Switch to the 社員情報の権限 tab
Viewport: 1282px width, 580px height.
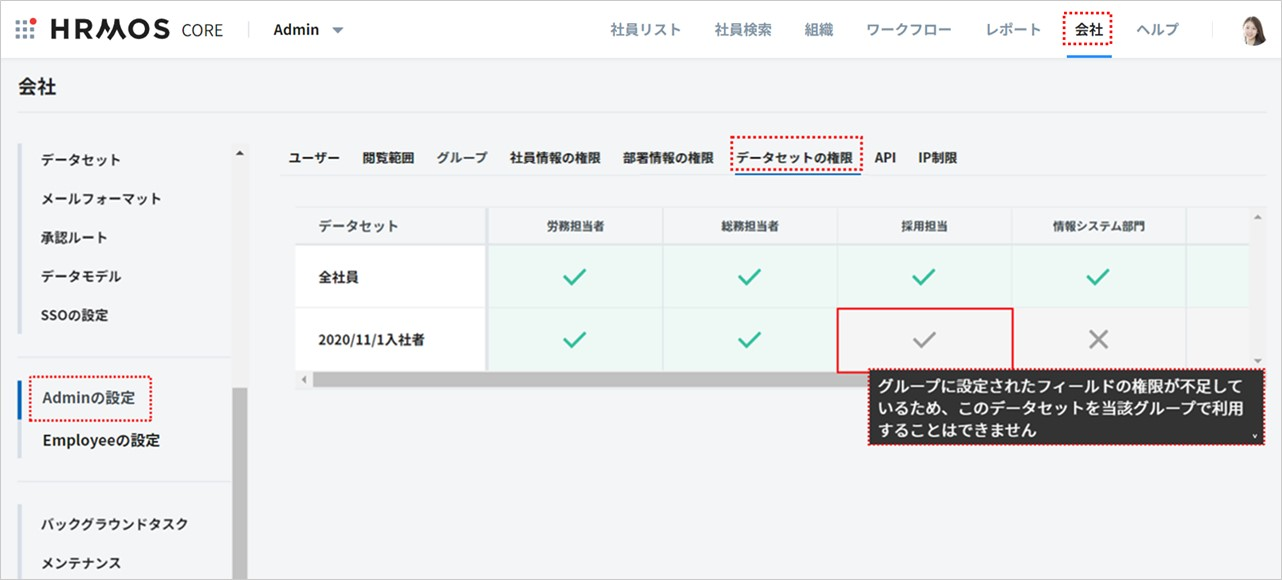555,158
